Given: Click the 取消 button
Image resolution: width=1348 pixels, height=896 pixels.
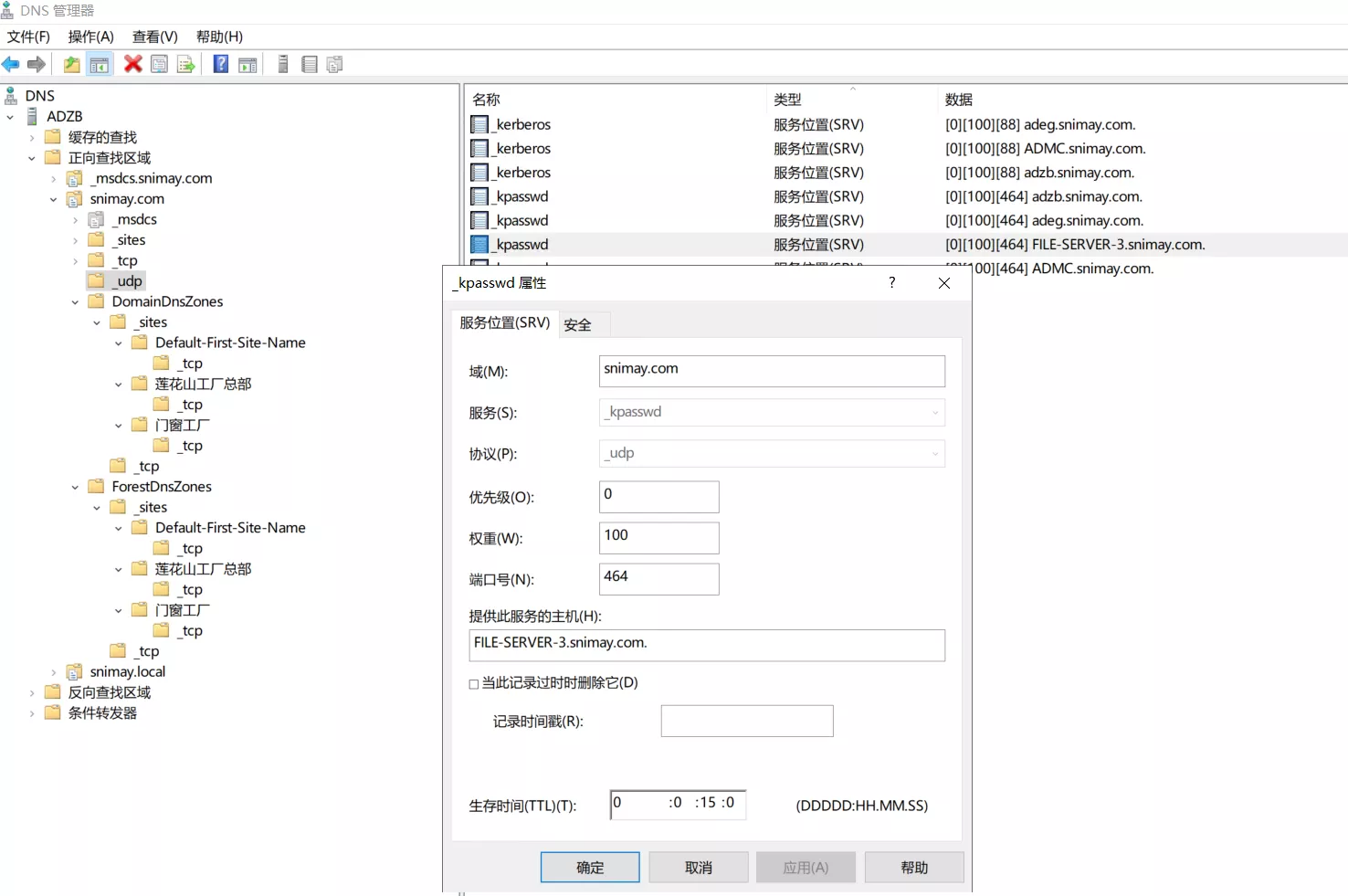Looking at the screenshot, I should 699,868.
